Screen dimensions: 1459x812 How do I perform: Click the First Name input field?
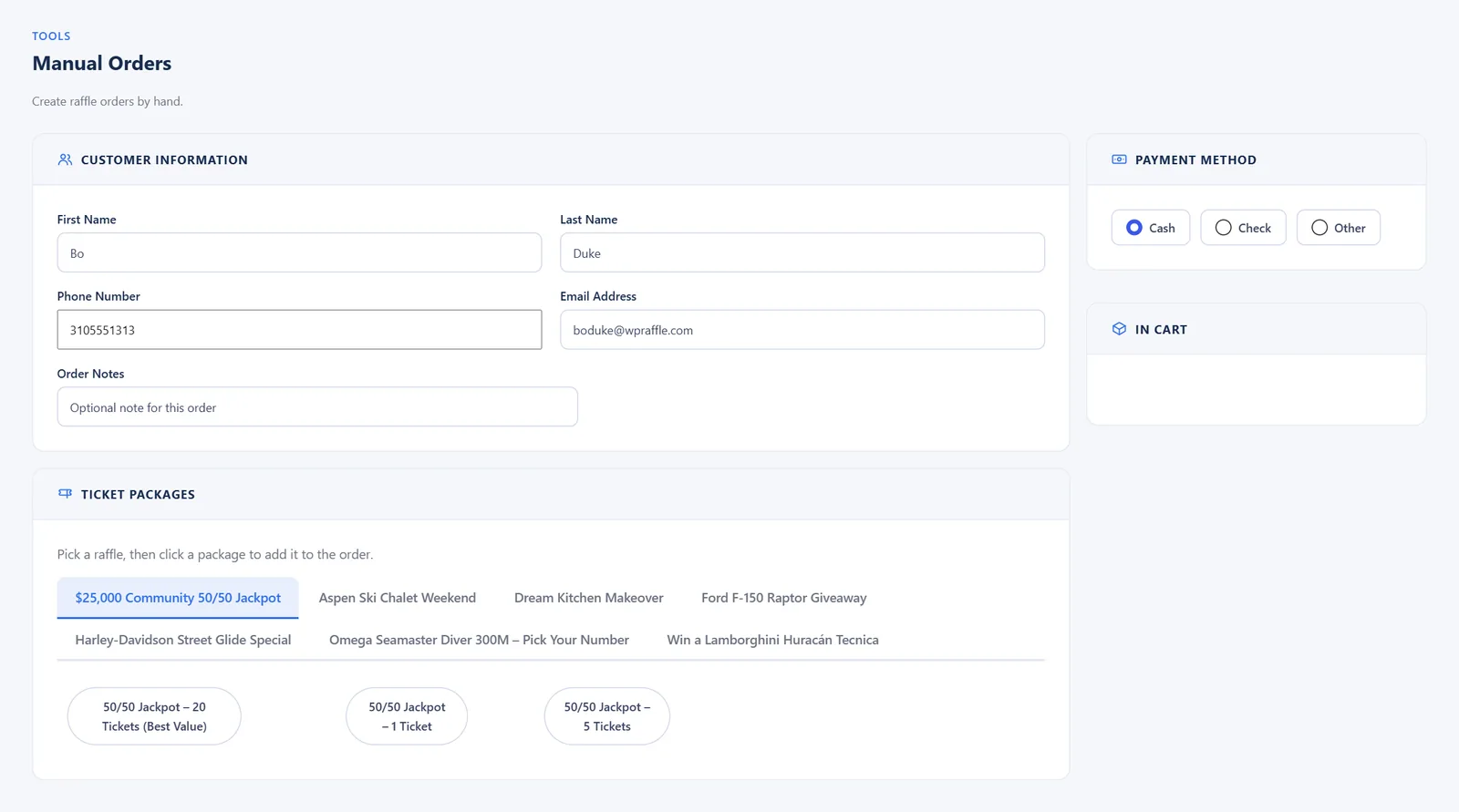299,252
